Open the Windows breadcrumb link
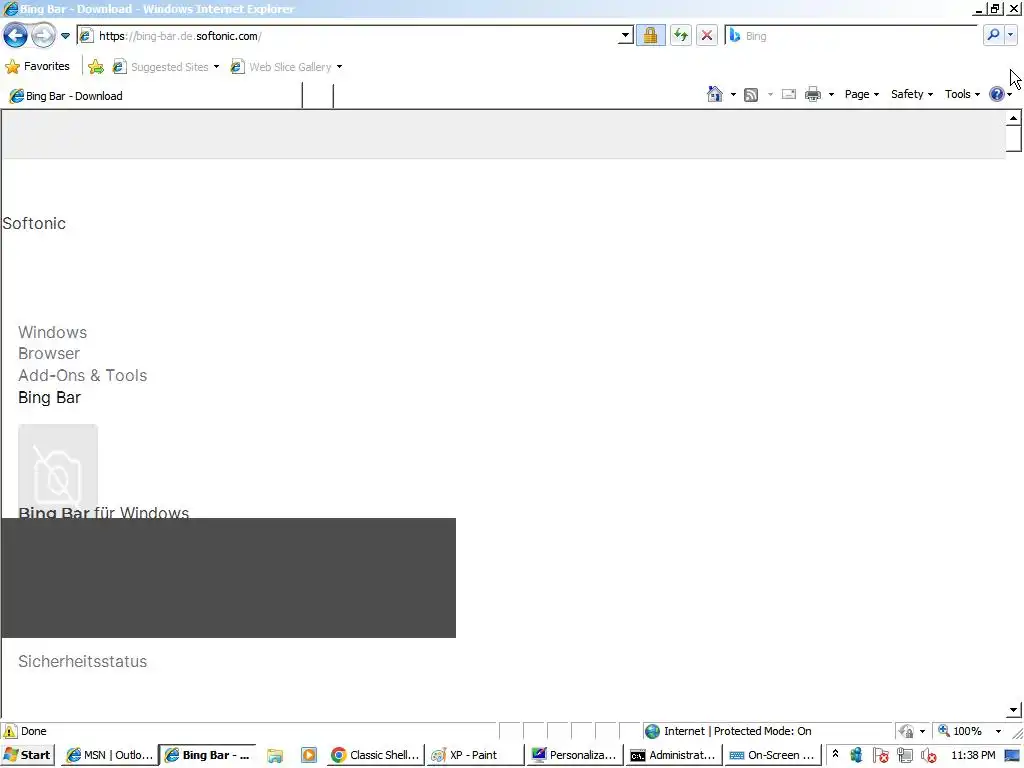 (x=52, y=332)
